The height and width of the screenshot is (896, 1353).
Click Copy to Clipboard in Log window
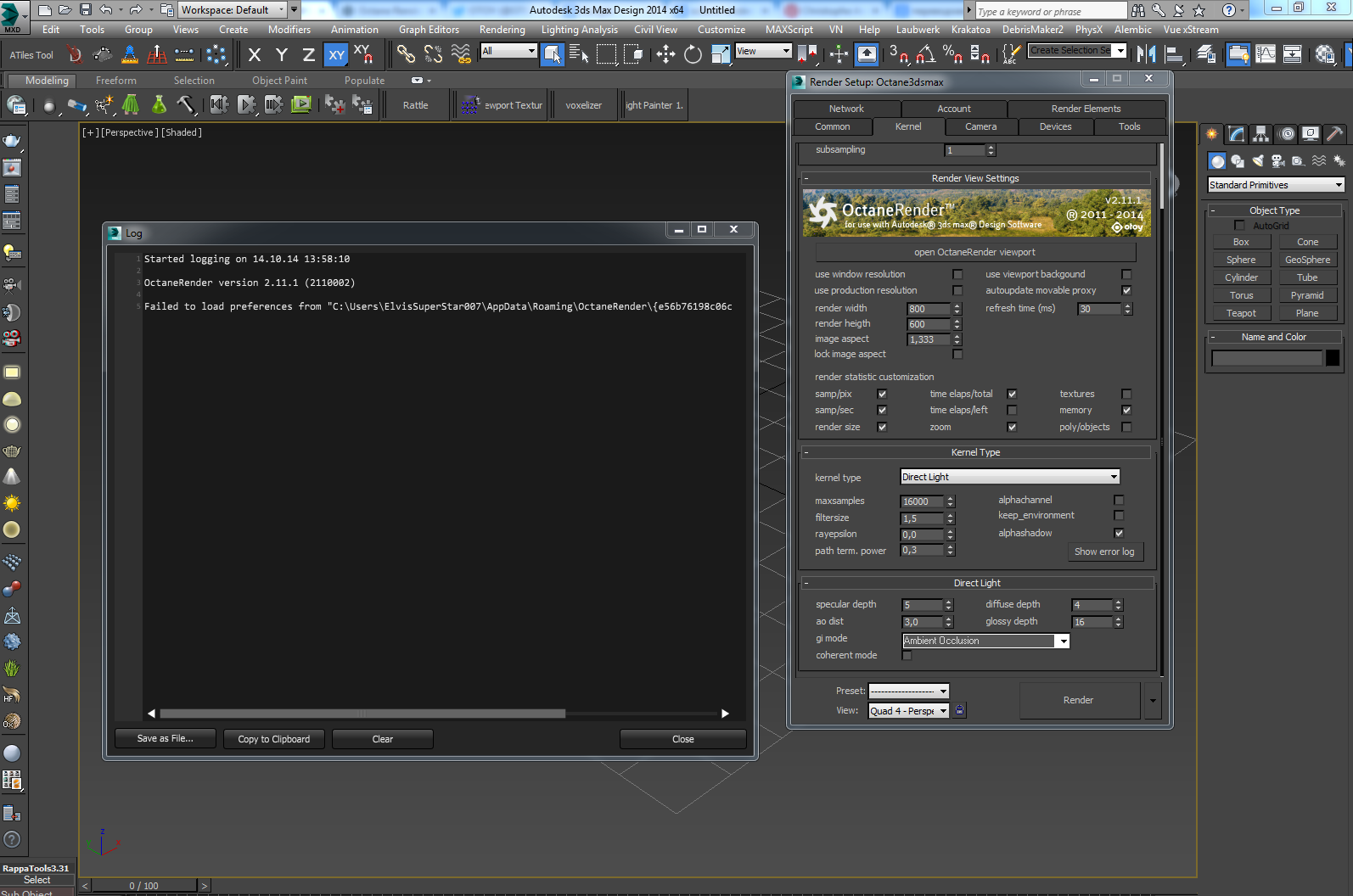(273, 739)
